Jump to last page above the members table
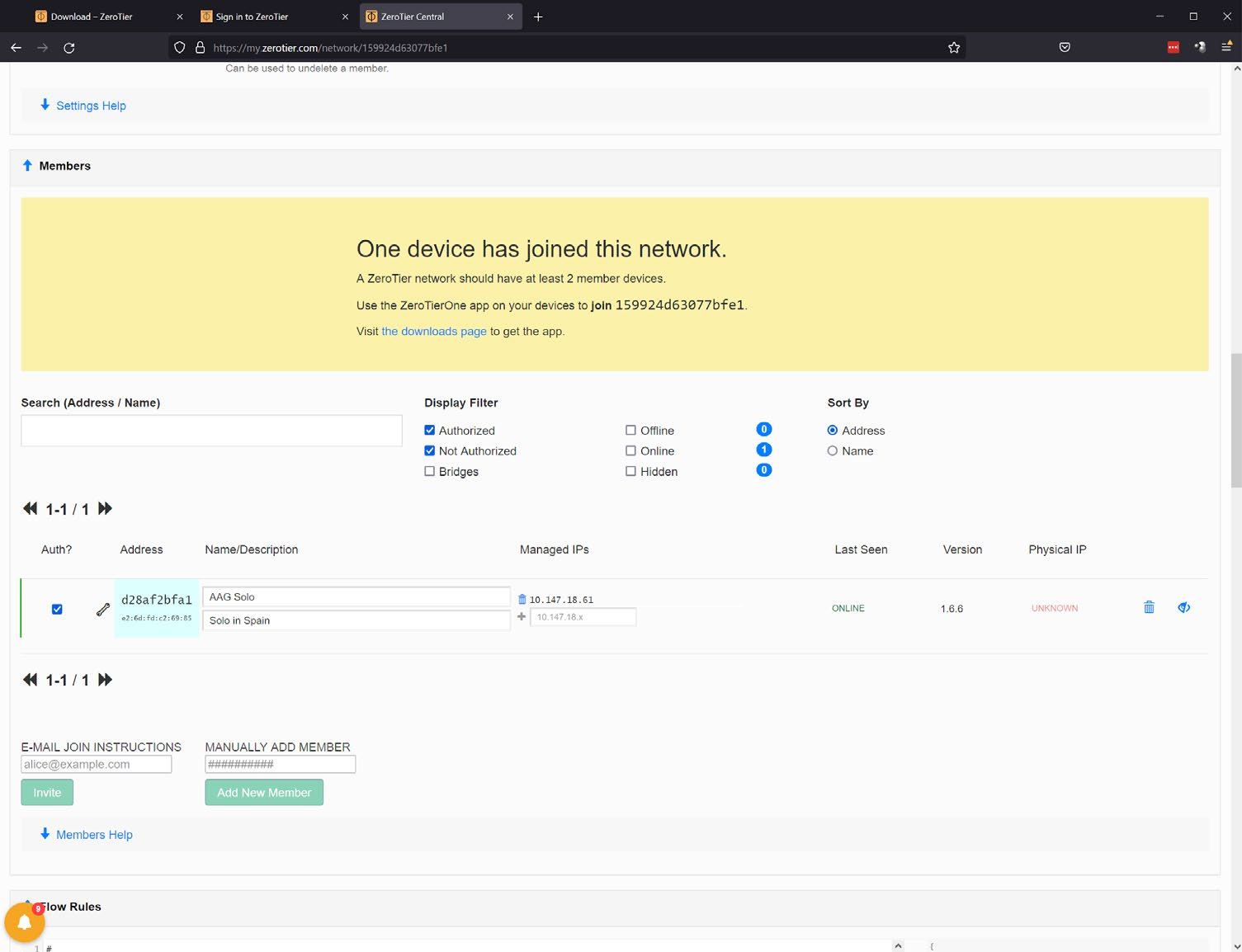Image resolution: width=1242 pixels, height=952 pixels. (x=105, y=509)
